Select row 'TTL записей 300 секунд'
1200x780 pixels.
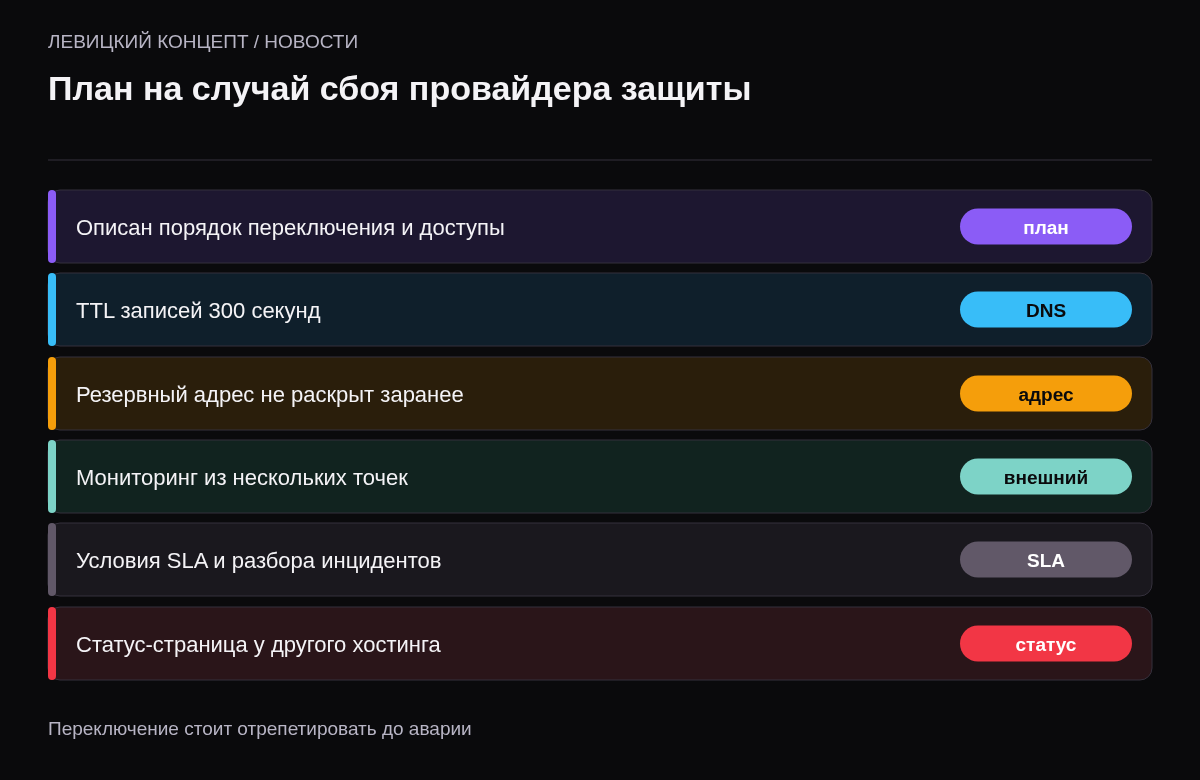click(600, 310)
